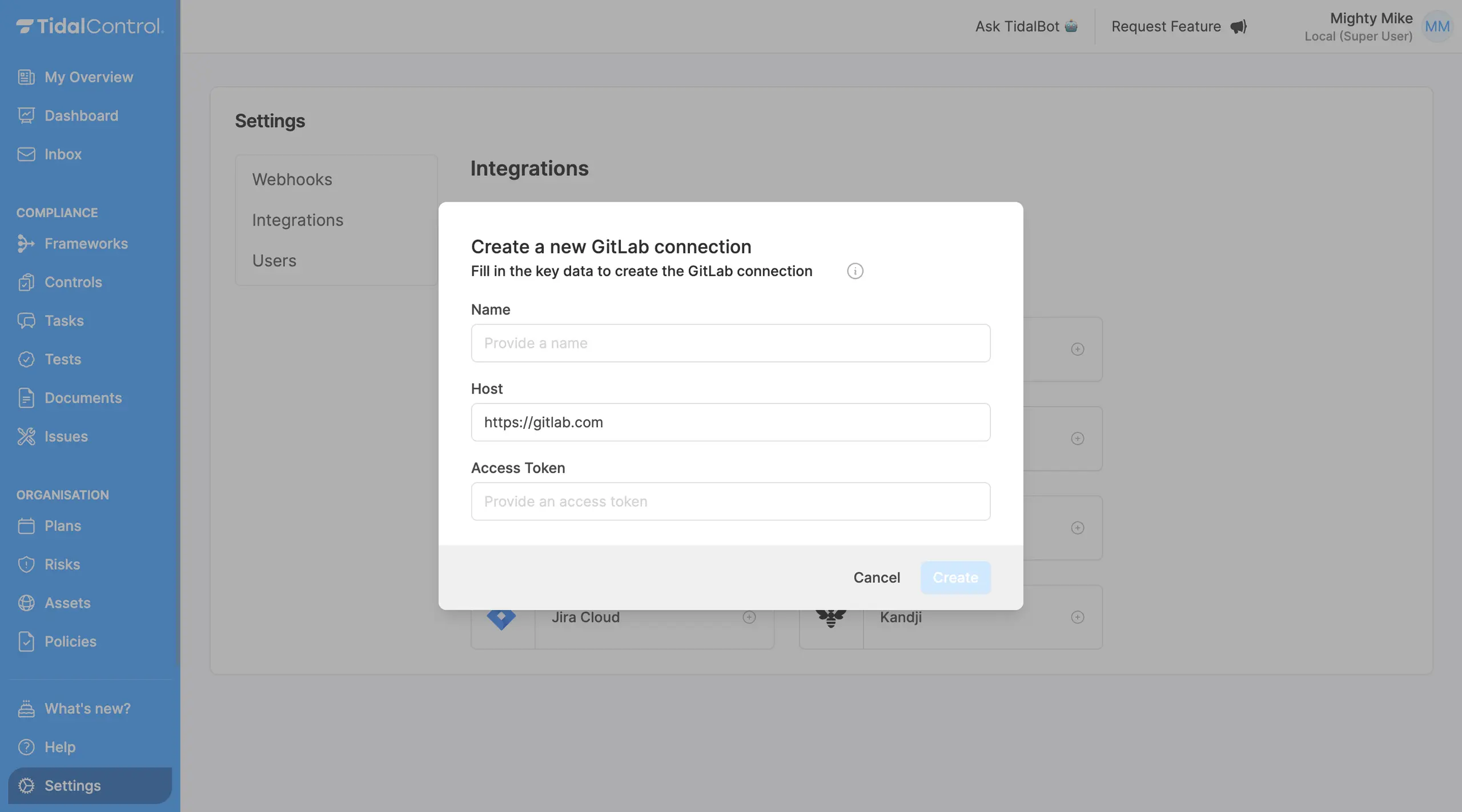Click the MM user avatar
Image resolution: width=1462 pixels, height=812 pixels.
1437,26
